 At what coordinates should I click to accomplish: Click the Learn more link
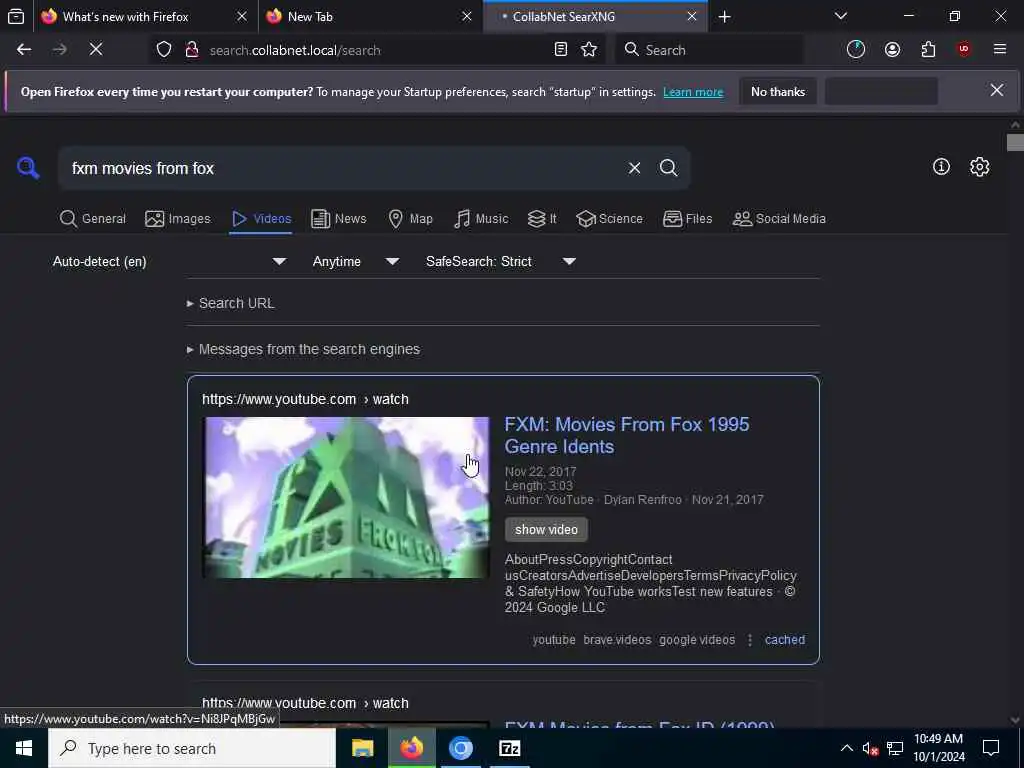[x=693, y=92]
